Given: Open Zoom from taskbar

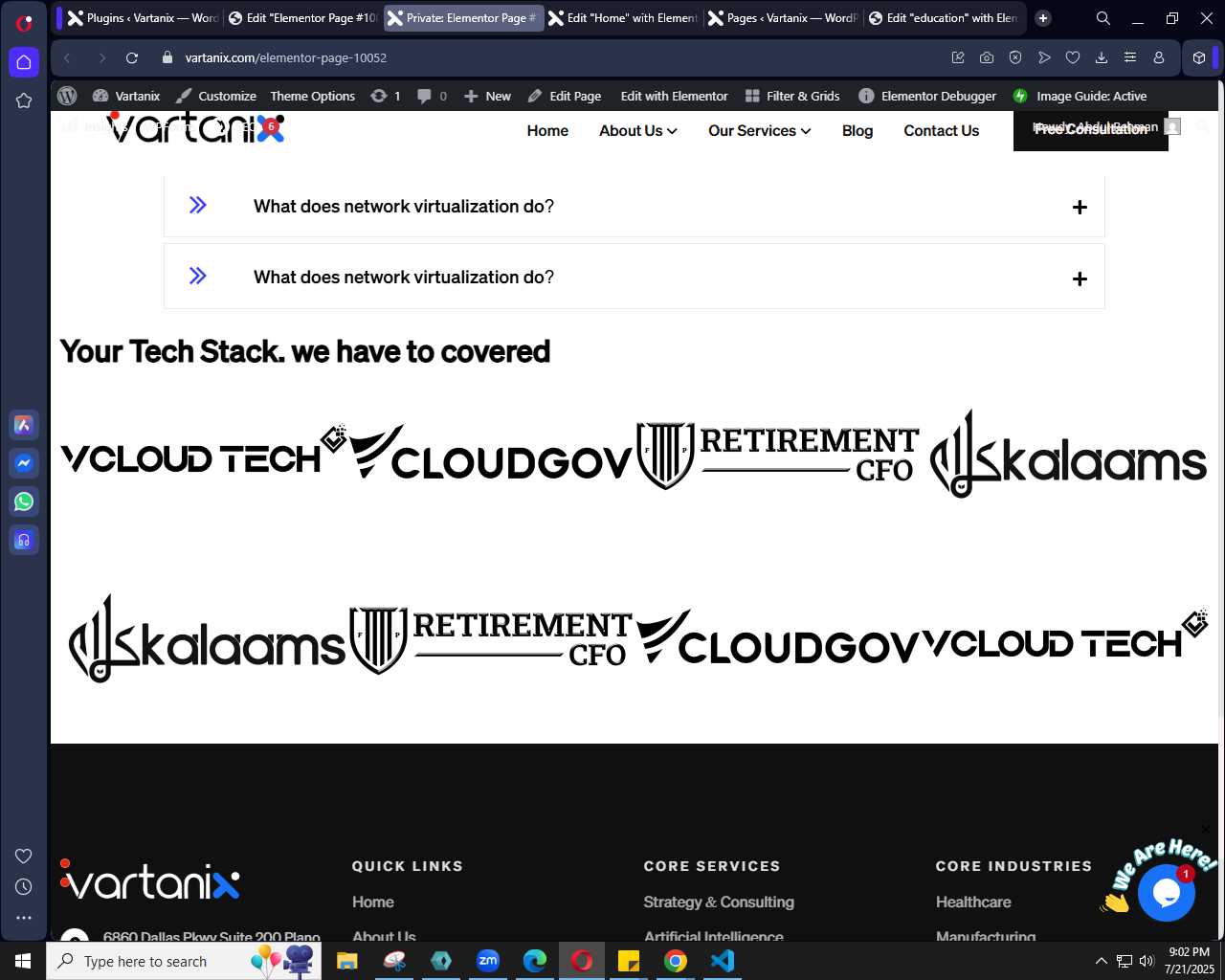Looking at the screenshot, I should point(488,961).
